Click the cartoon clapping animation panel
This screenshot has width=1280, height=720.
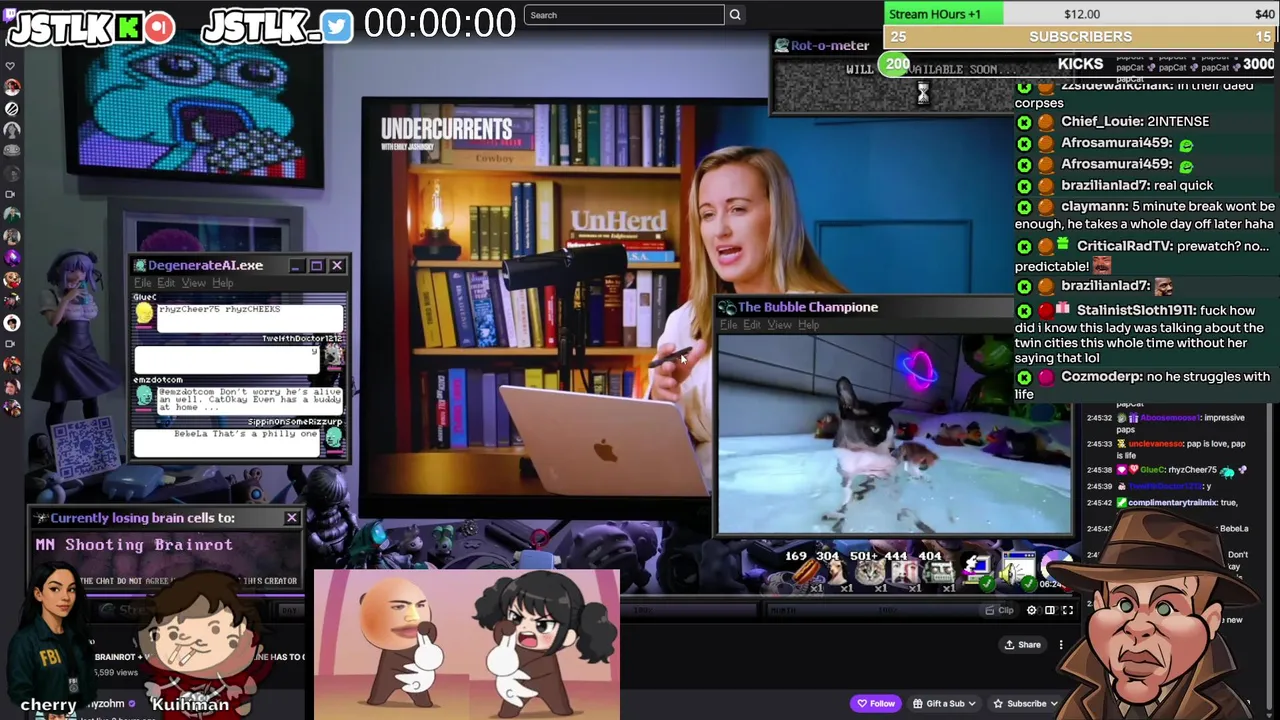[467, 645]
